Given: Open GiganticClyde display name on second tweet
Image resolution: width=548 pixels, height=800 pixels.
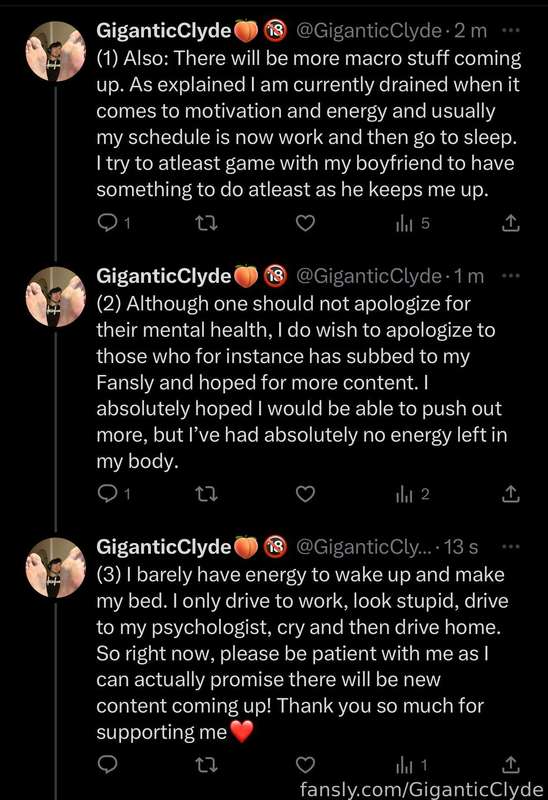Looking at the screenshot, I should coord(164,276).
